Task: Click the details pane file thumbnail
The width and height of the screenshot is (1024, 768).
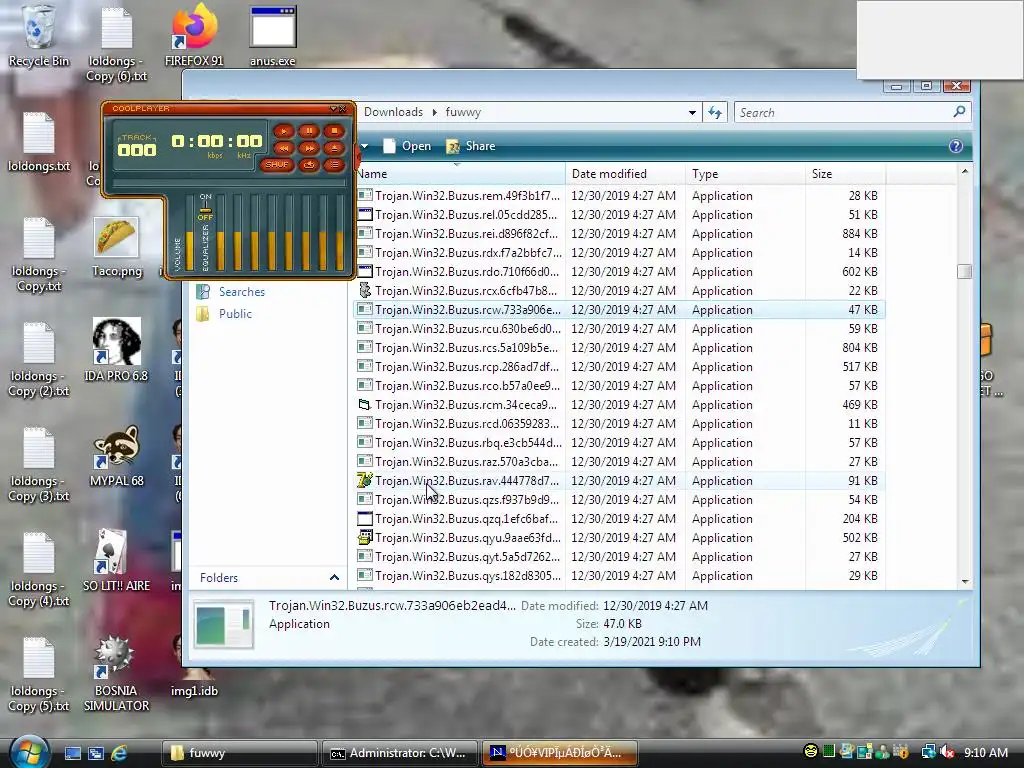Action: [x=223, y=624]
